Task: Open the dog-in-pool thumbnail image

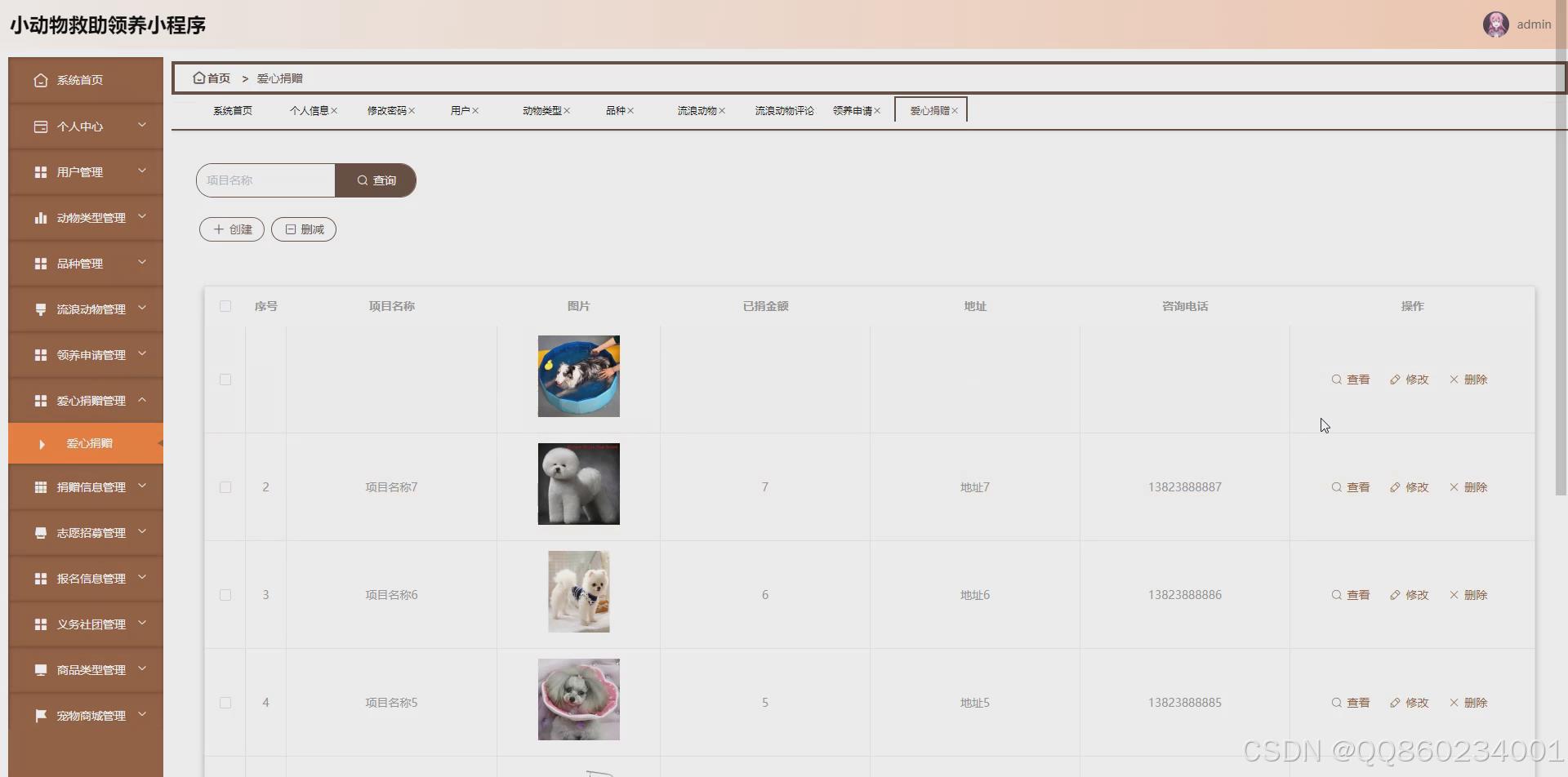Action: pyautogui.click(x=578, y=376)
